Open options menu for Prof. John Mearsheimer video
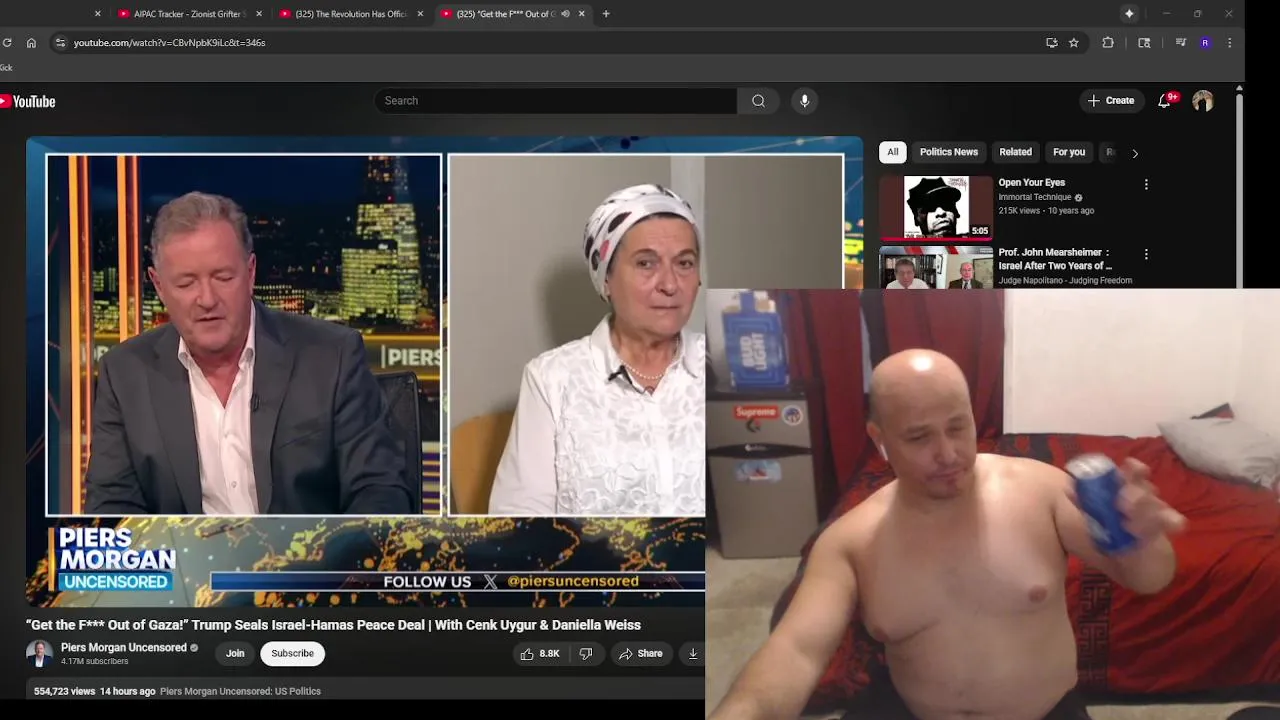Viewport: 1280px width, 720px height. click(x=1146, y=255)
